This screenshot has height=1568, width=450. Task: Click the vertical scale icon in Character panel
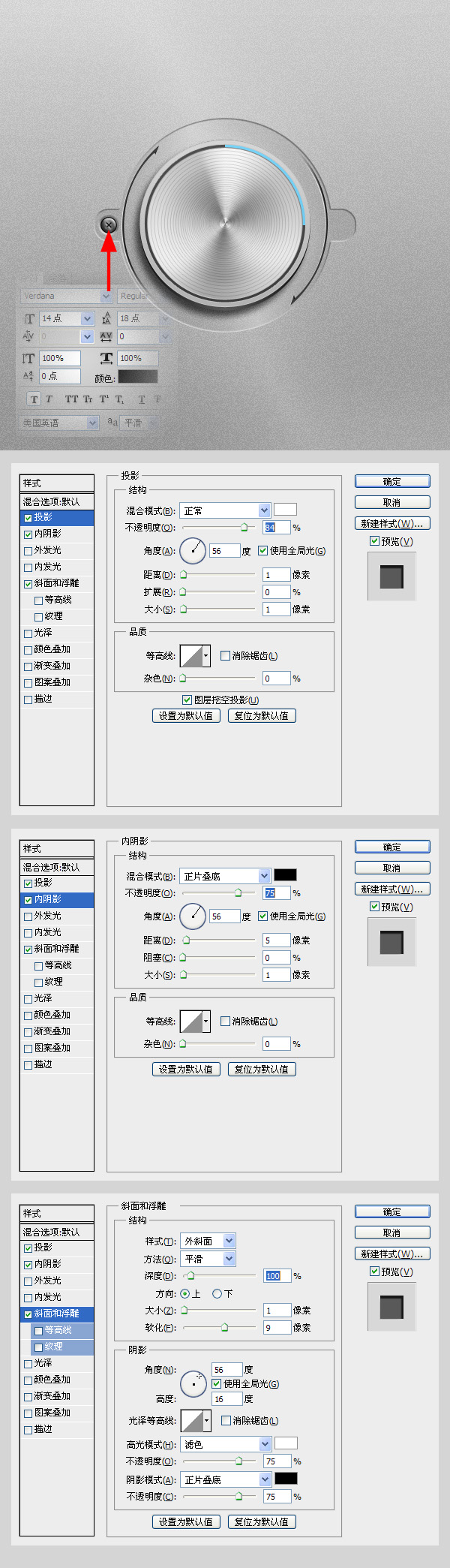(28, 359)
